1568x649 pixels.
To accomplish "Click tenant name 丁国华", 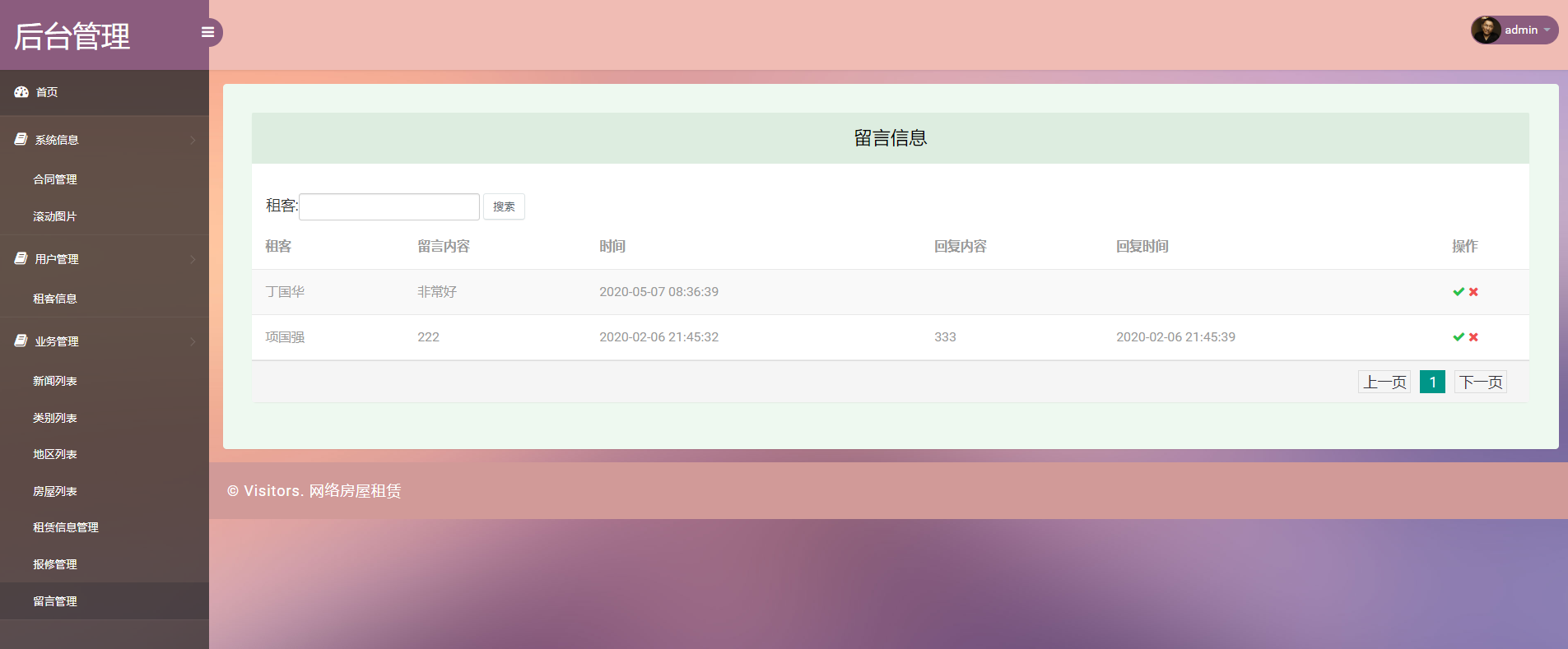I will [x=285, y=292].
